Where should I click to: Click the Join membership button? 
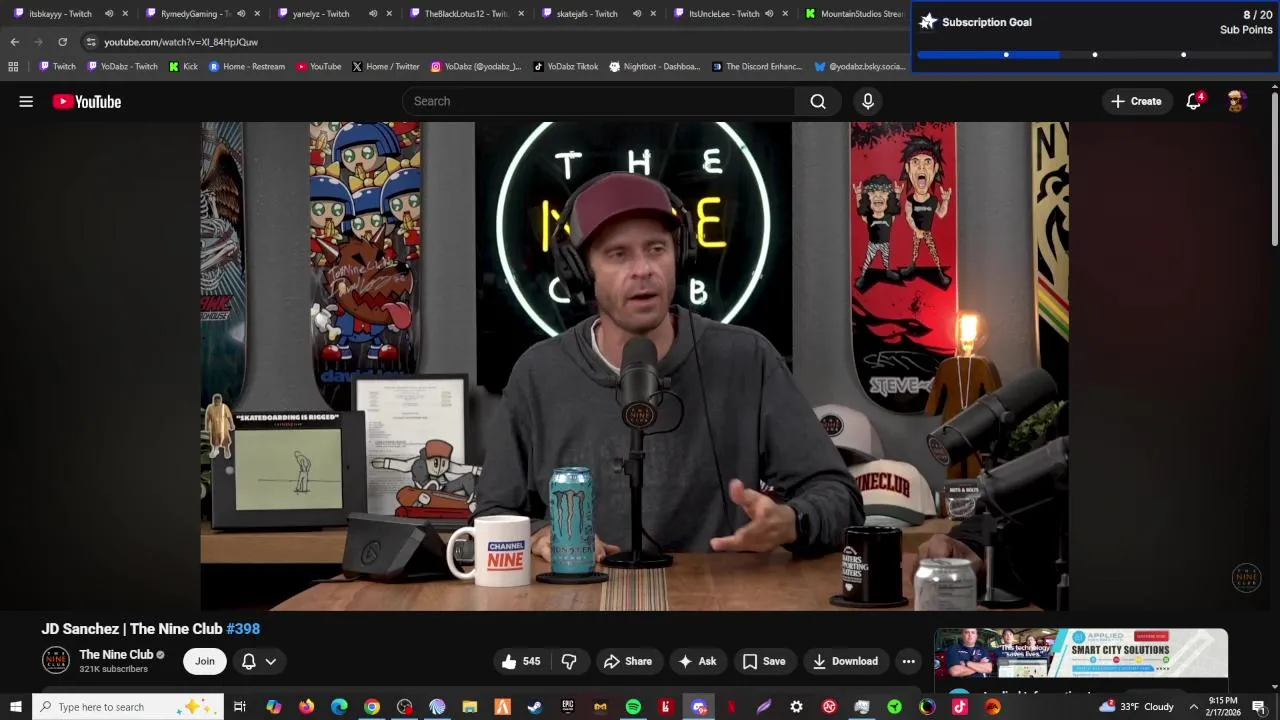[205, 661]
